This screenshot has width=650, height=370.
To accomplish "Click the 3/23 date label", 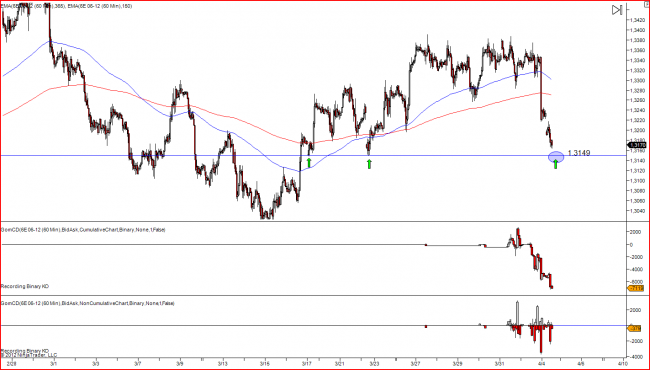I will (374, 362).
